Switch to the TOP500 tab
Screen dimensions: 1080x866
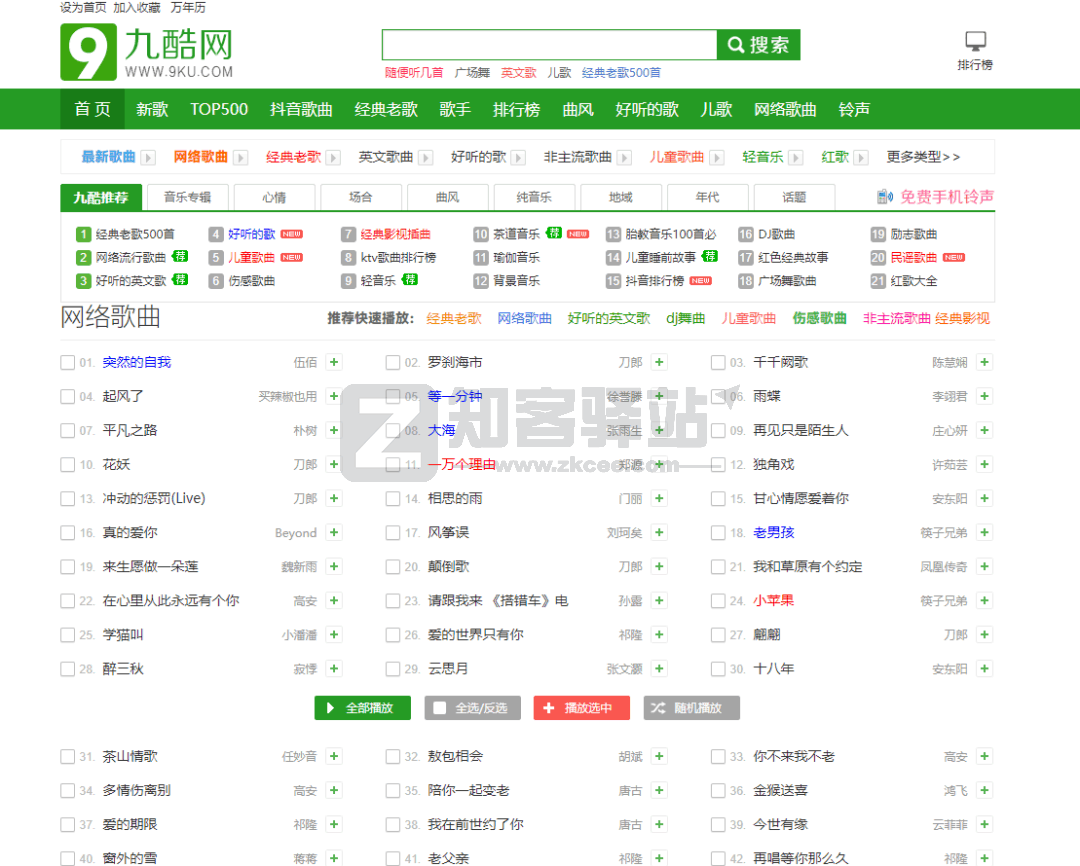point(218,109)
